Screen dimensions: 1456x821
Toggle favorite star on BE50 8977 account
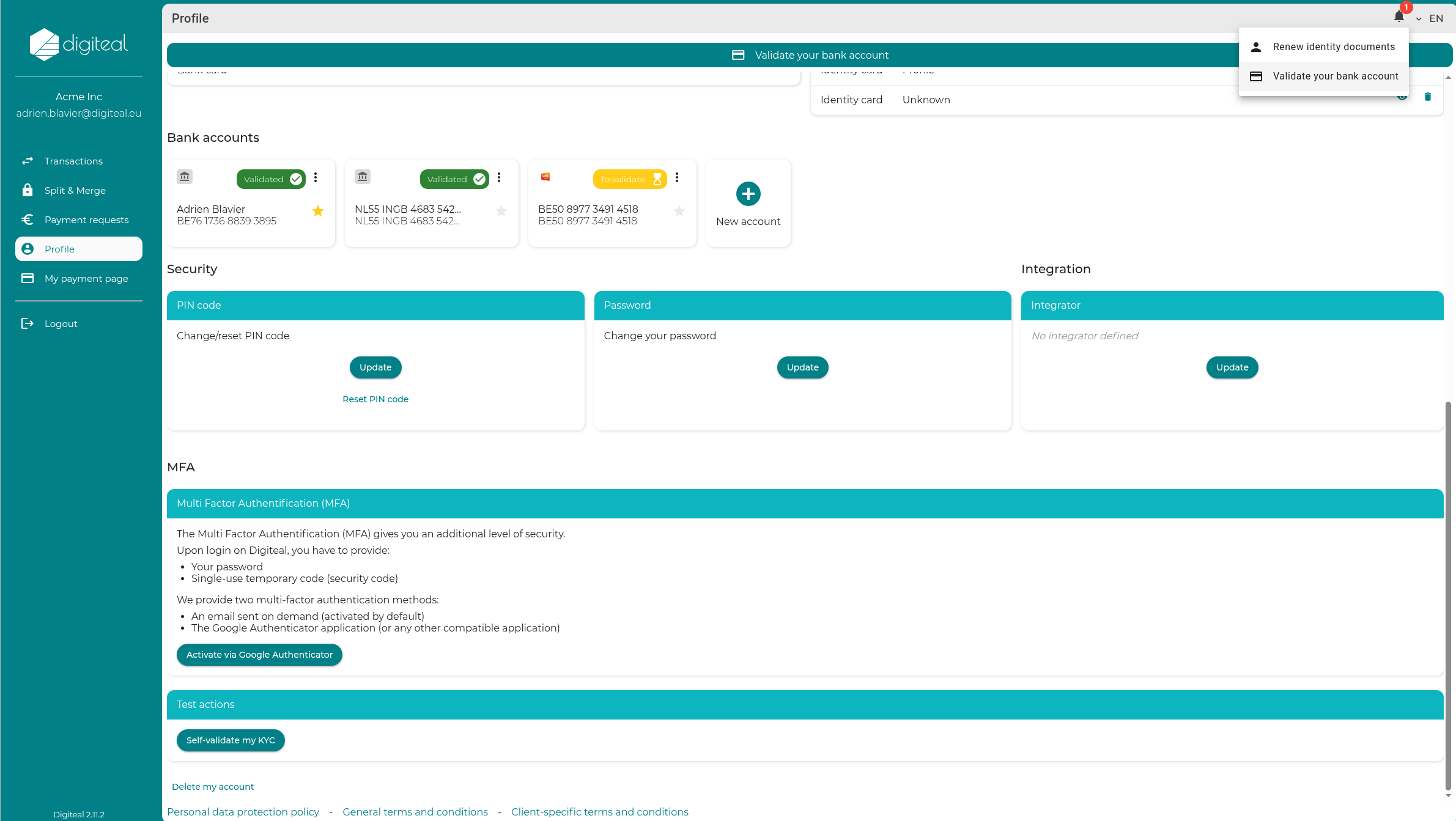click(x=679, y=211)
